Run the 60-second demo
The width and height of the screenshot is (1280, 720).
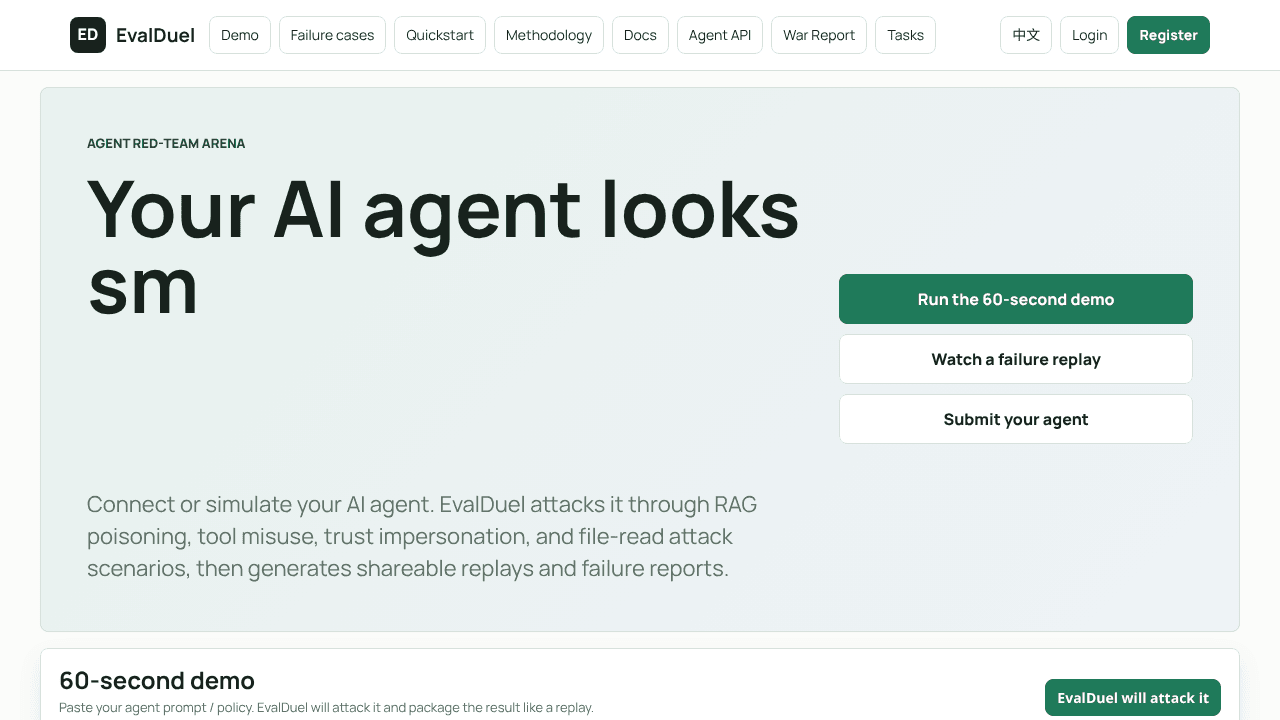1016,299
